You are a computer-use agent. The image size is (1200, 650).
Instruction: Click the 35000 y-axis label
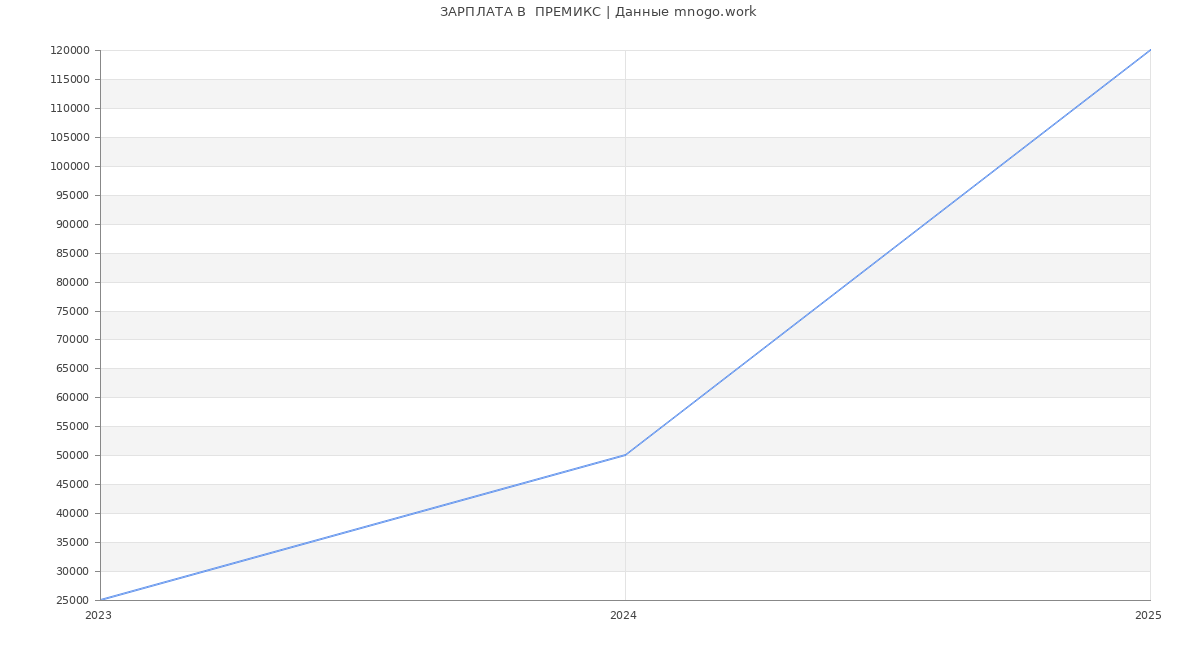(73, 542)
